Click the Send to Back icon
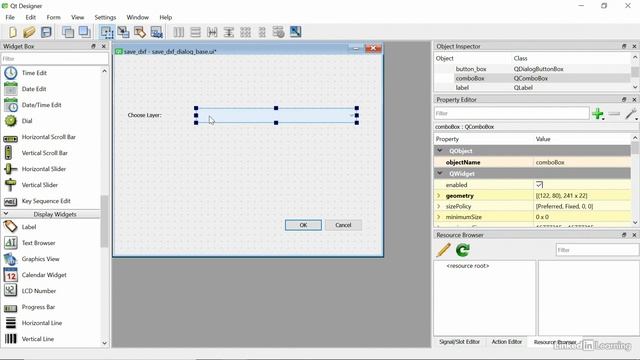Screen dimensions: 640x360 68,32
